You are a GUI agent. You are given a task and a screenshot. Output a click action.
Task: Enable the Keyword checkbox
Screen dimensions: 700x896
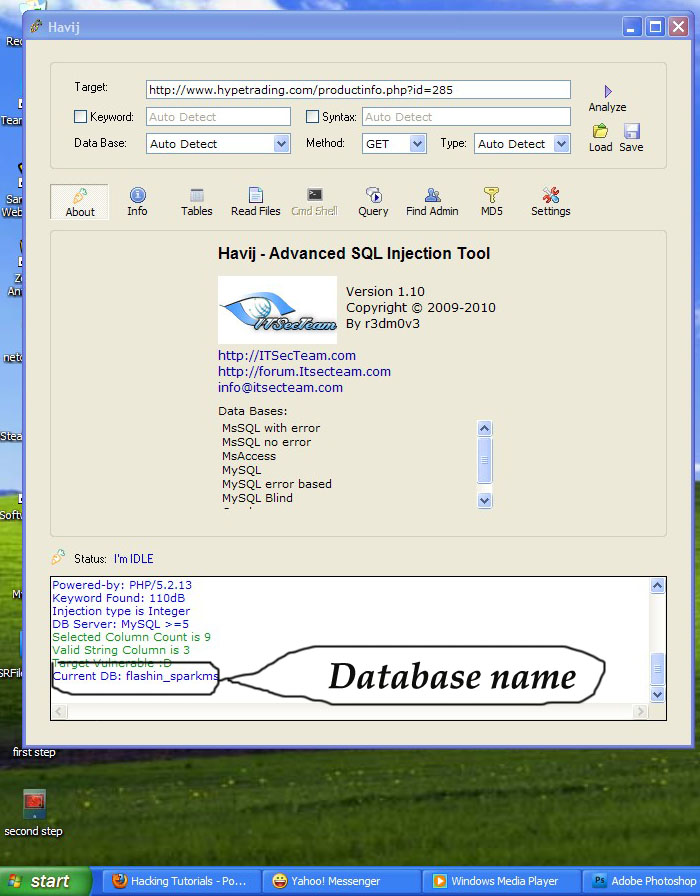[x=81, y=117]
